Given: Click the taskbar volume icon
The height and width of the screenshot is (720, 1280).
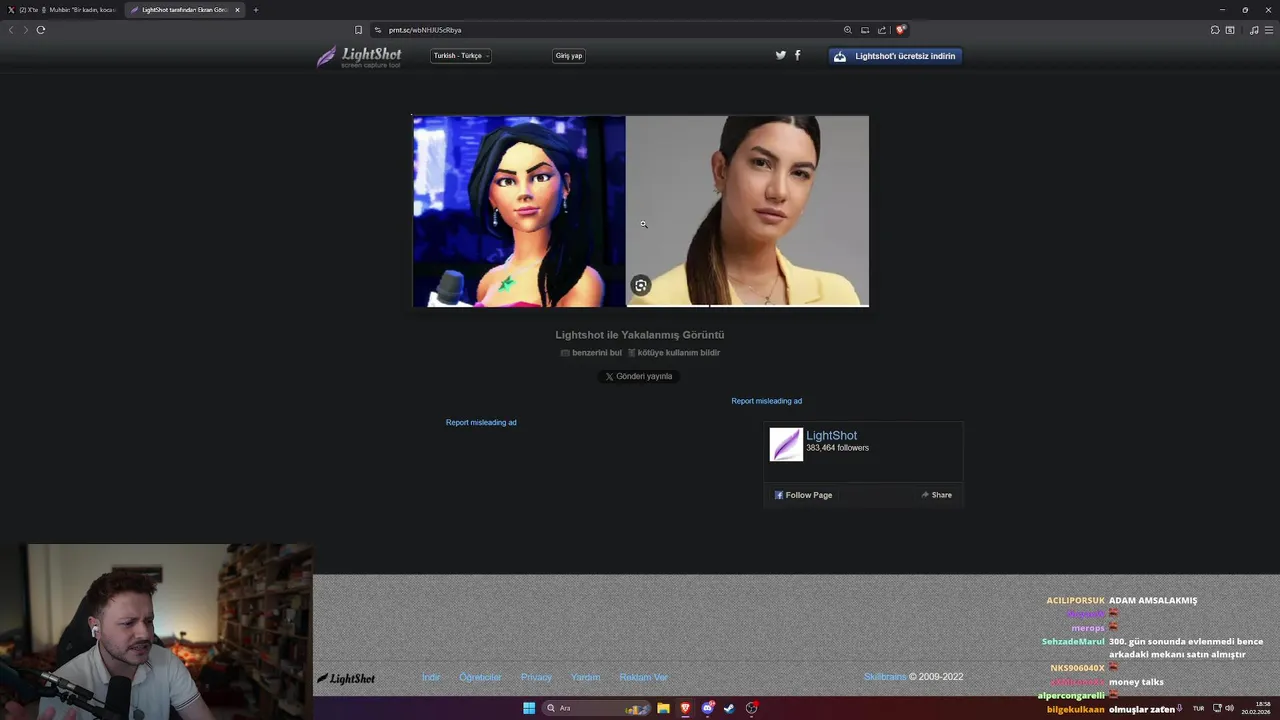Looking at the screenshot, I should click(1229, 708).
